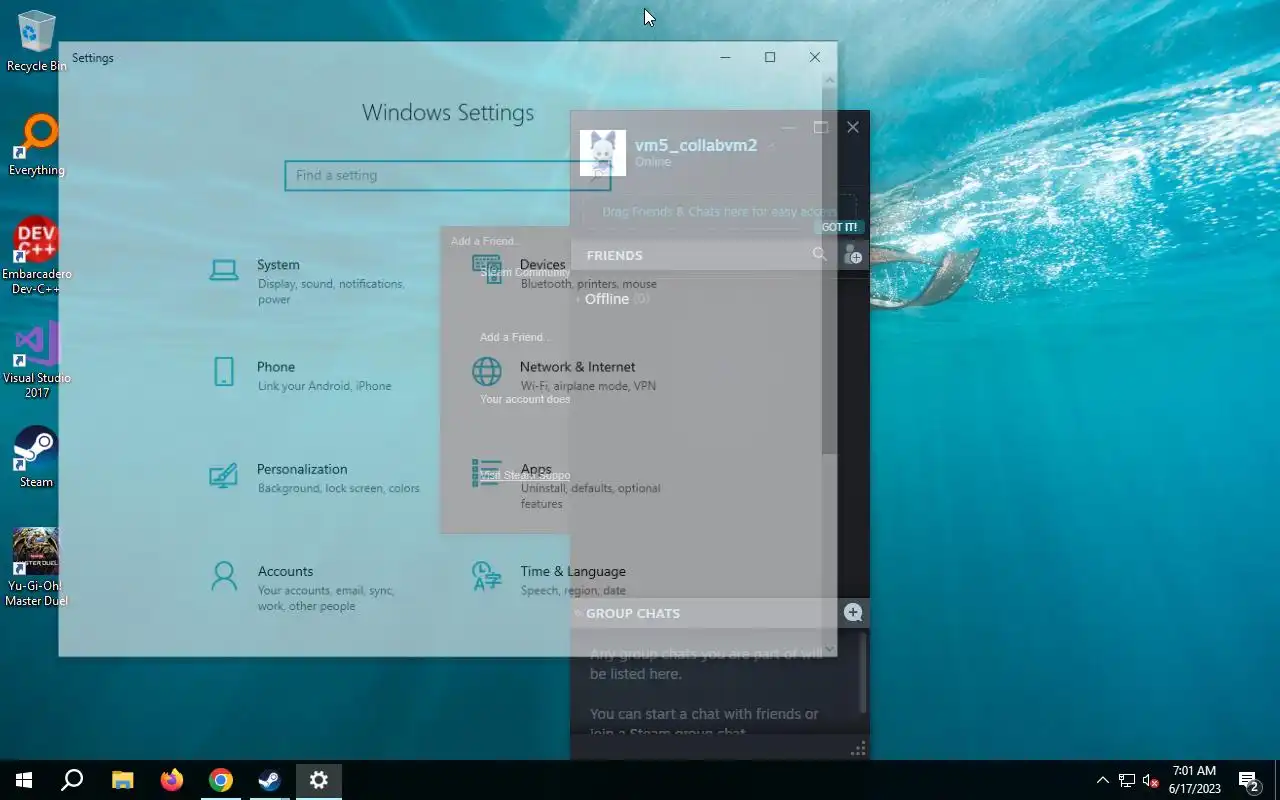This screenshot has height=800, width=1280.
Task: Close the Steam friends list window
Action: click(x=852, y=127)
